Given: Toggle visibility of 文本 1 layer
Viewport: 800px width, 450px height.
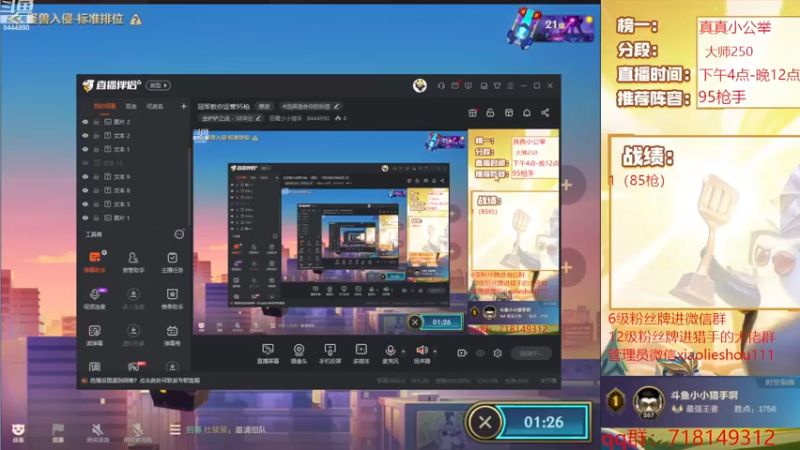Looking at the screenshot, I should pyautogui.click(x=85, y=149).
